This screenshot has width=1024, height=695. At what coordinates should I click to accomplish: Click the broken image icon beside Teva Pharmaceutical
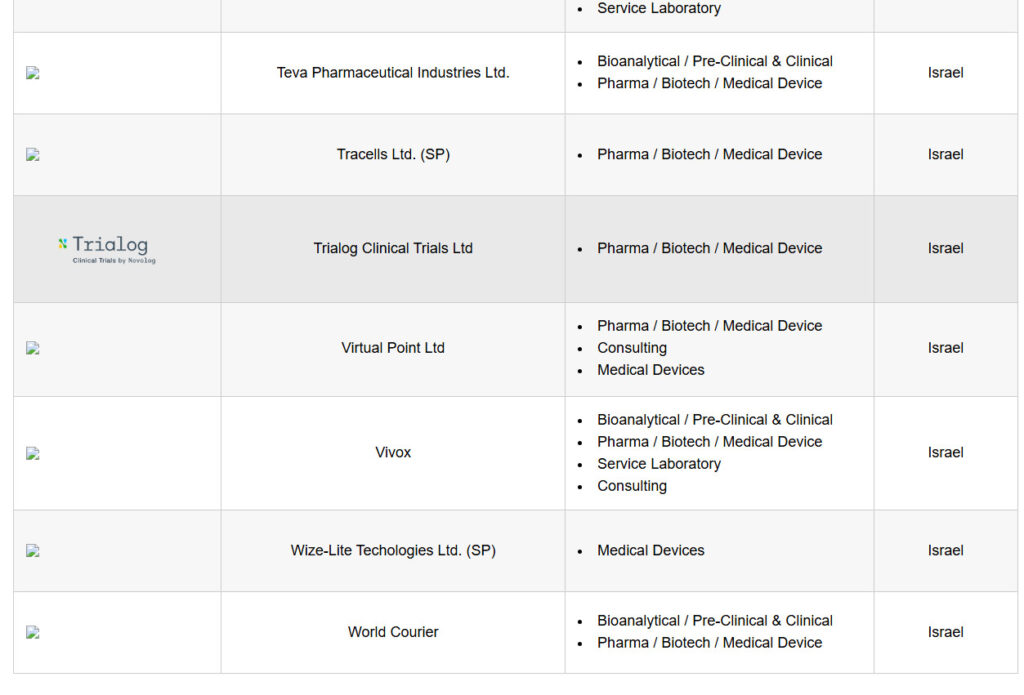pos(33,73)
